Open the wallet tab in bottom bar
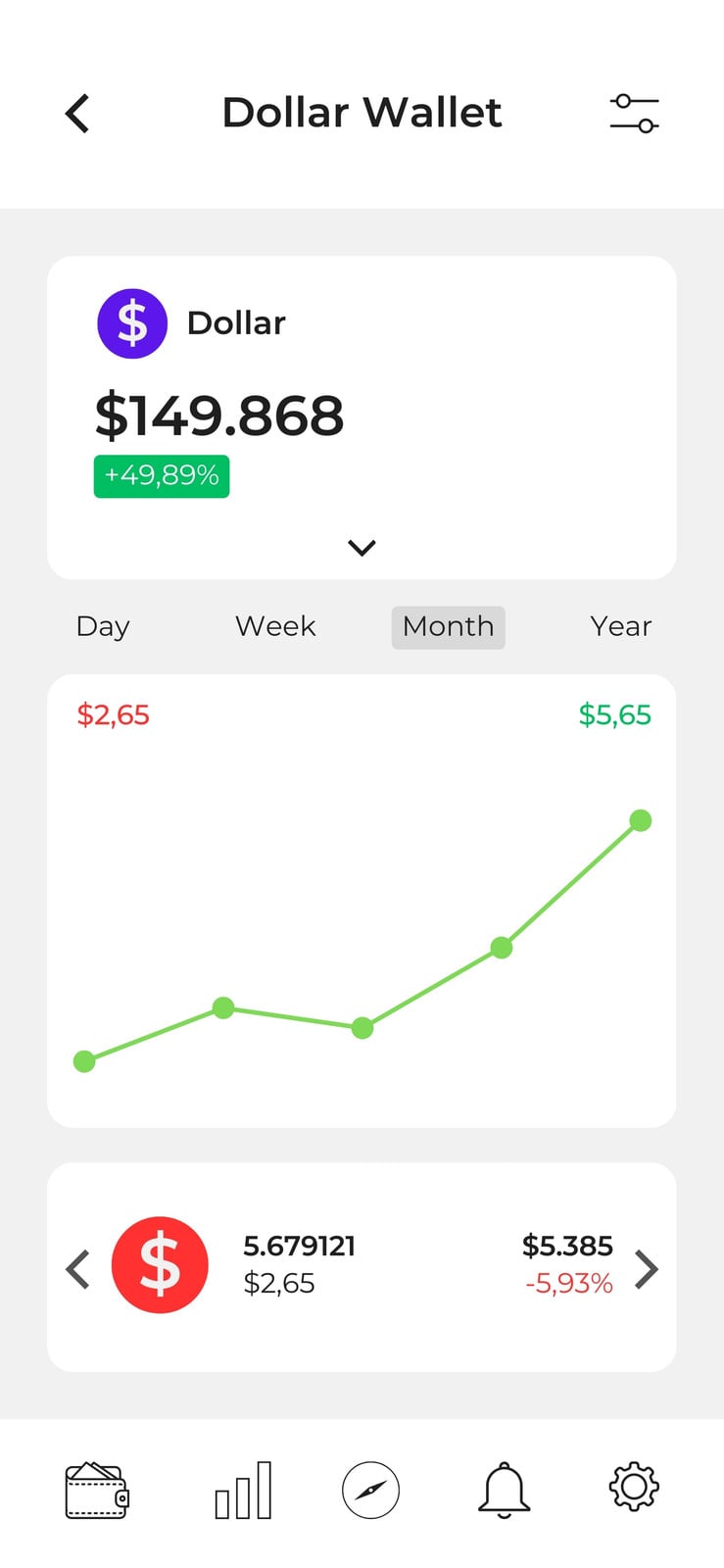724x1568 pixels. pyautogui.click(x=97, y=1491)
